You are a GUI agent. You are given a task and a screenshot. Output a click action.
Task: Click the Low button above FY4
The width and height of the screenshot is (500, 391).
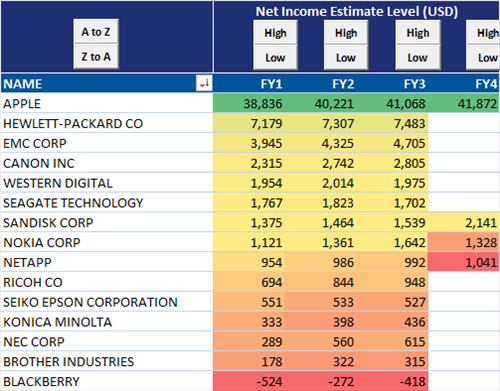(x=483, y=58)
